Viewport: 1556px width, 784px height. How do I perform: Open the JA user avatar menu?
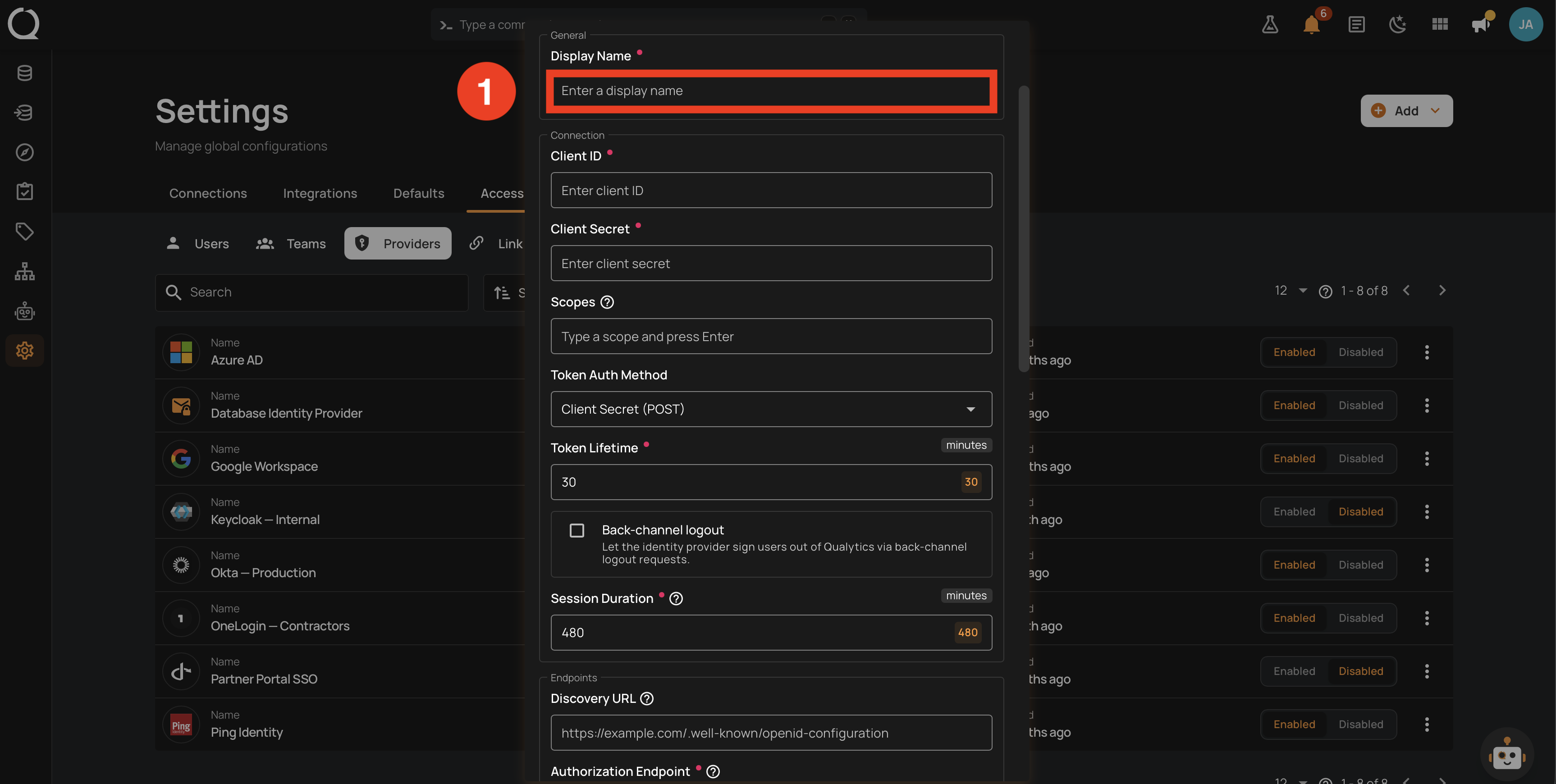click(1526, 24)
